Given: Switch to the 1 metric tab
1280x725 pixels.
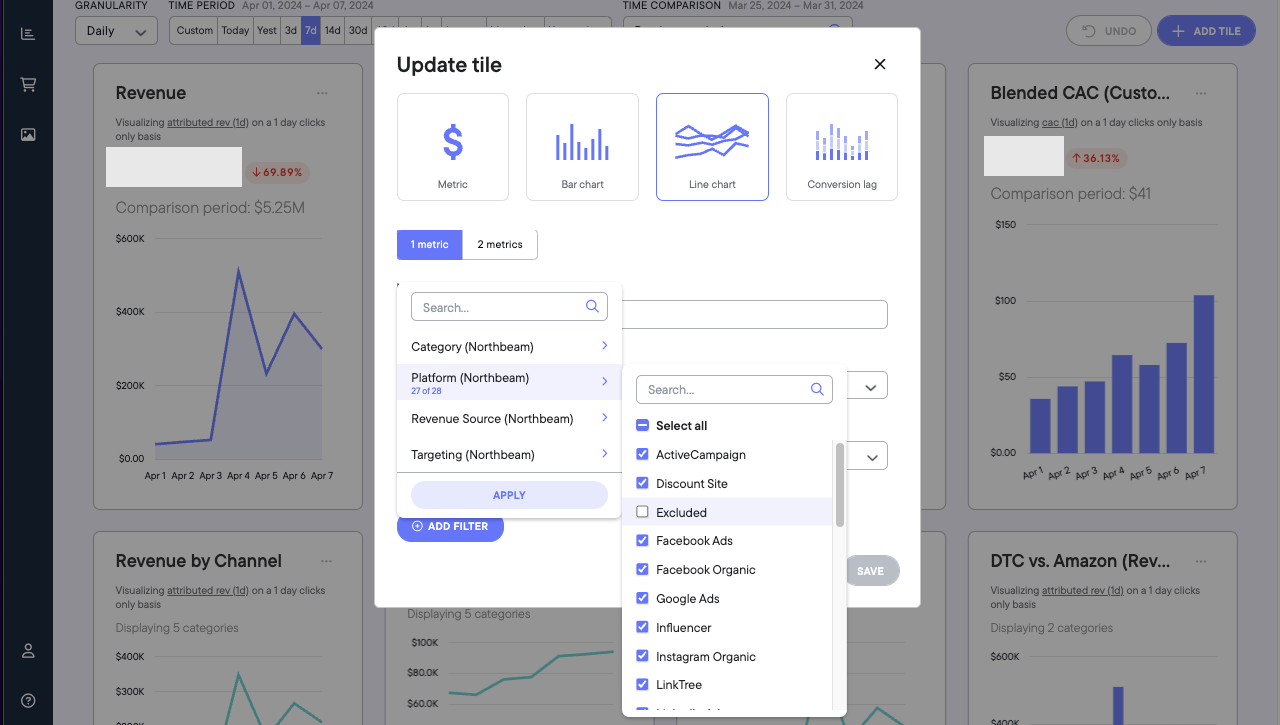Looking at the screenshot, I should (429, 244).
